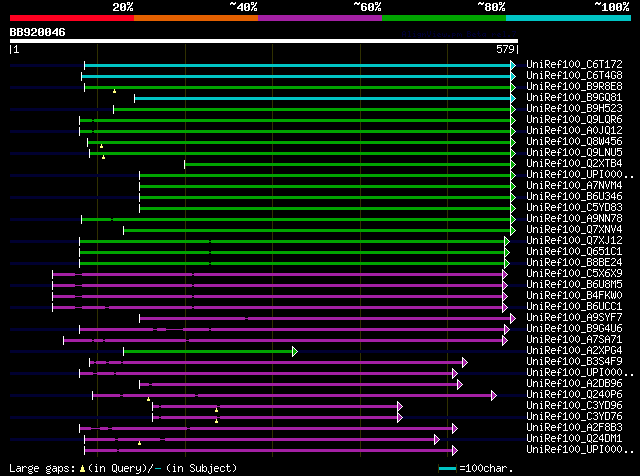
Task: Click the purple alignment bar of UniRef100_A9SYF7
Action: click(325, 318)
